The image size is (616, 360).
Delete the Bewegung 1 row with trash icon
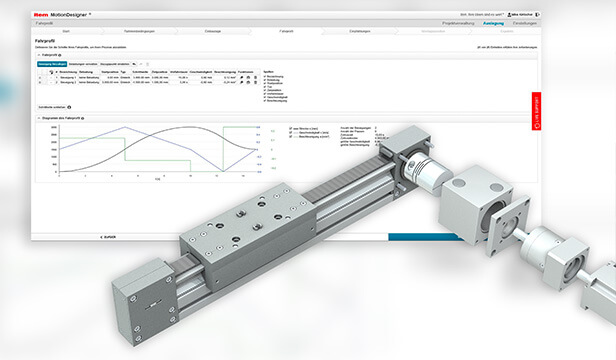(255, 78)
